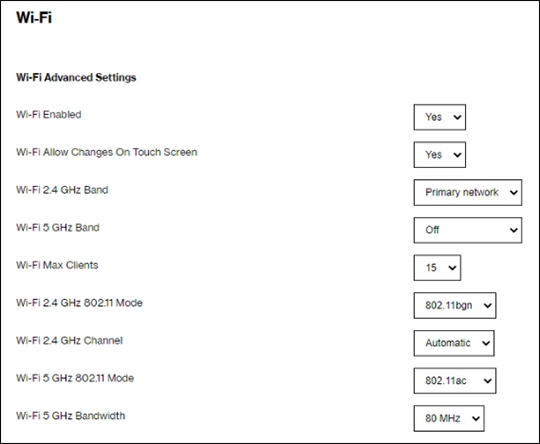This screenshot has width=540, height=444.
Task: Click the chevron arrow beside 802.11bgn
Action: (487, 306)
